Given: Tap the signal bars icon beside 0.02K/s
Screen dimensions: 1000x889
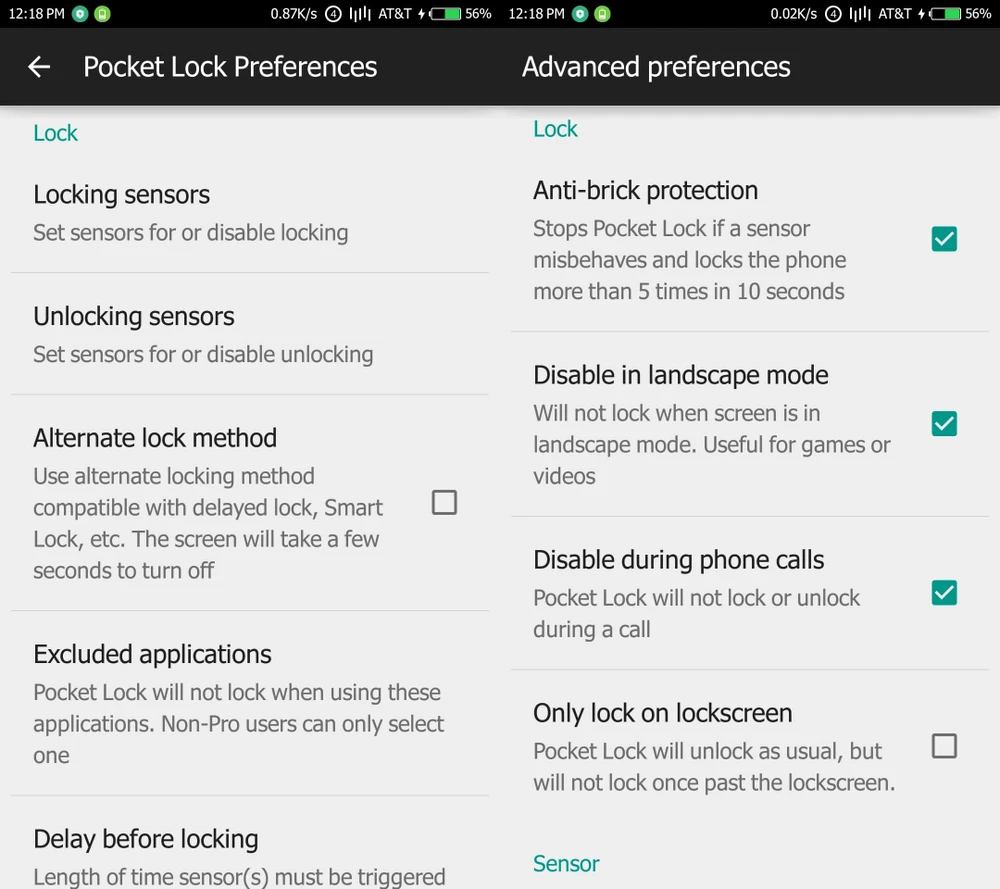Looking at the screenshot, I should (859, 14).
